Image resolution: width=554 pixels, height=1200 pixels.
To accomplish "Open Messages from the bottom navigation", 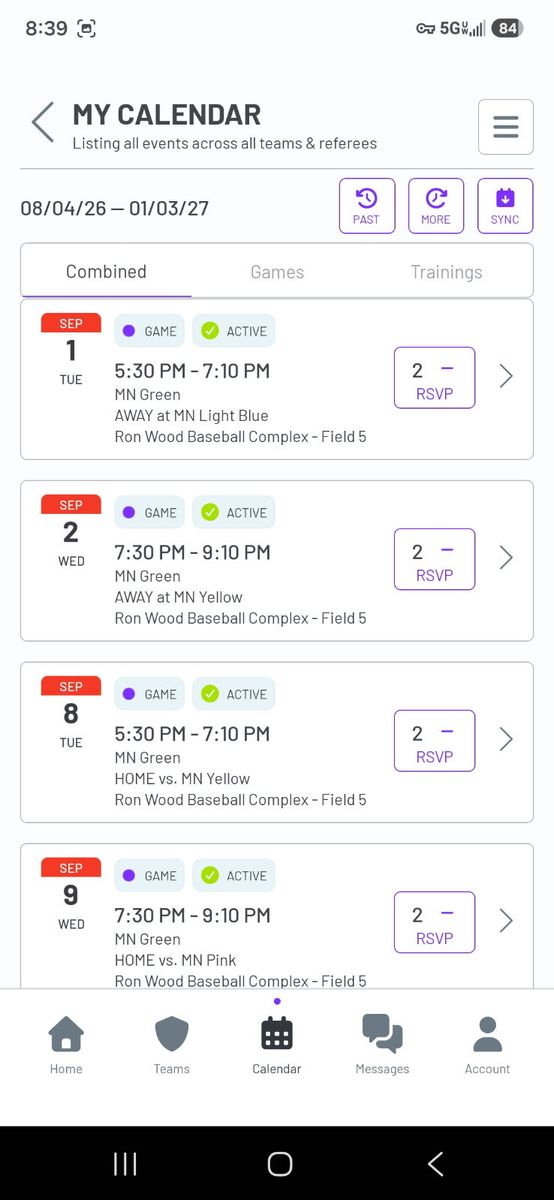I will (382, 1044).
